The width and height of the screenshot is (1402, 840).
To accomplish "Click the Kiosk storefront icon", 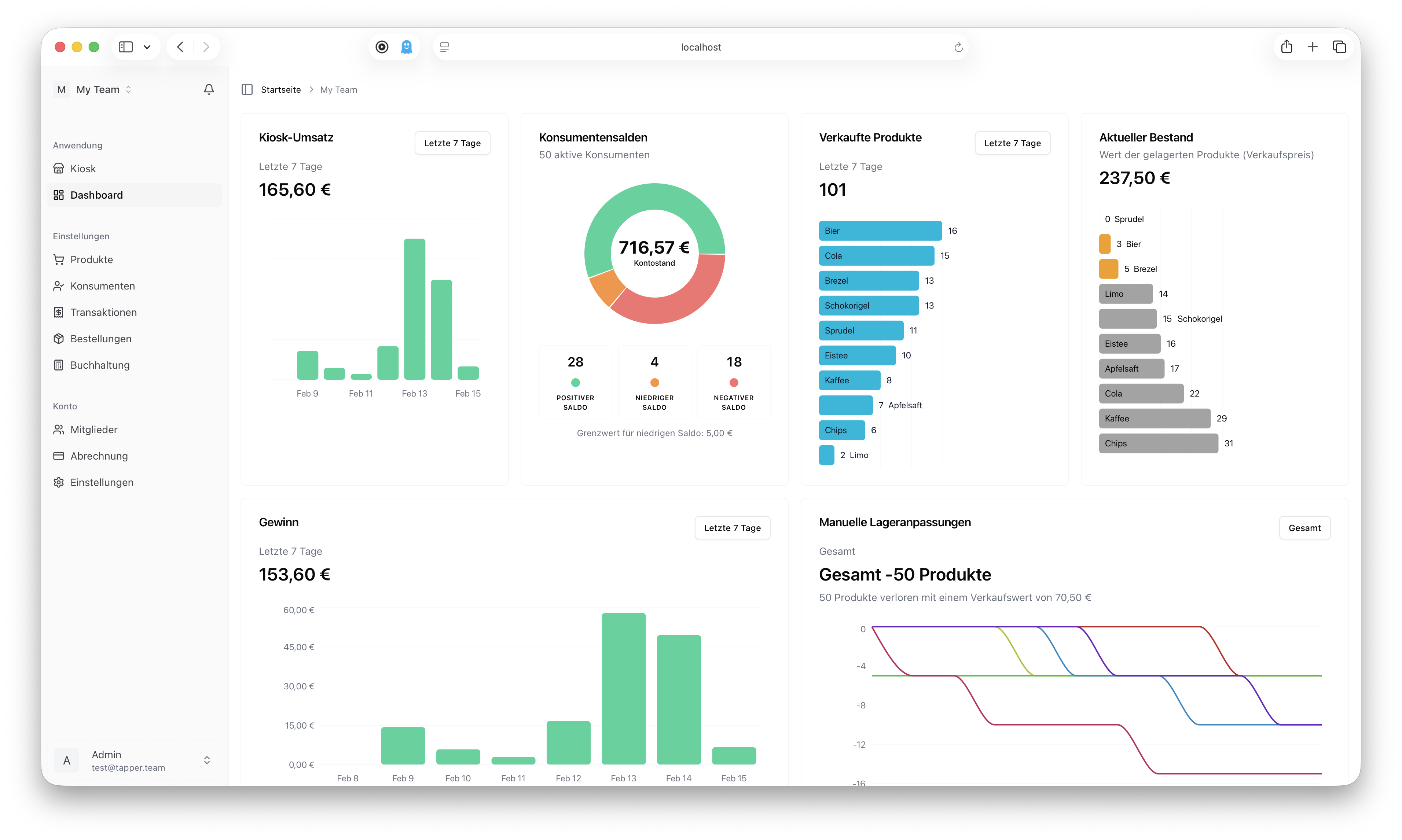I will [58, 169].
